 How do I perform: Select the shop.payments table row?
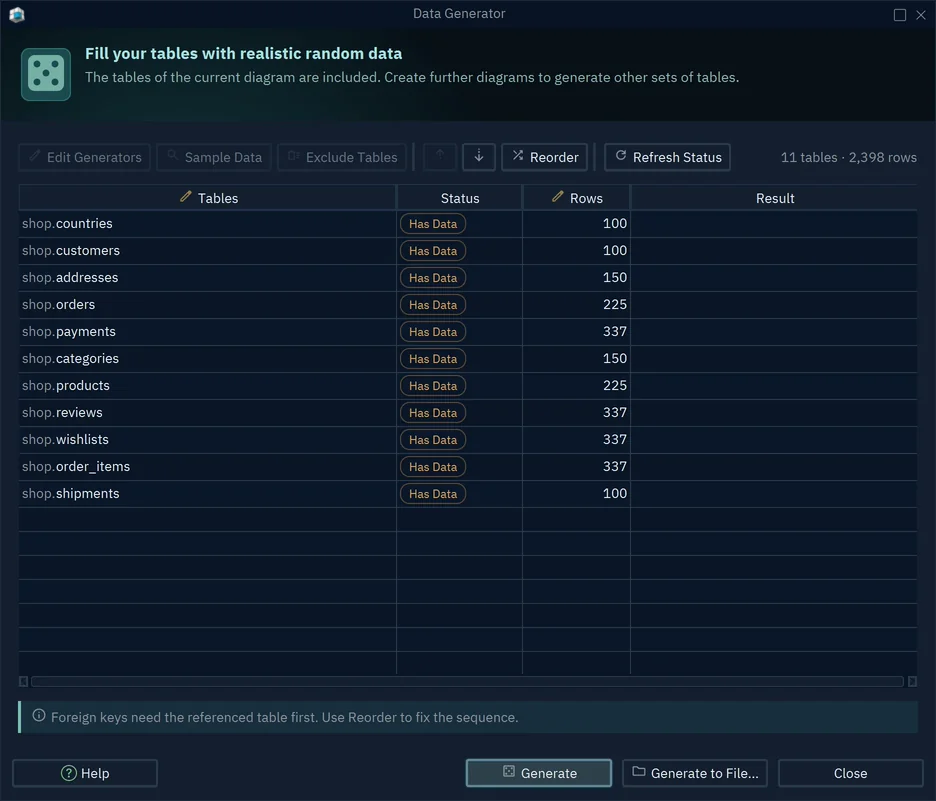pos(467,332)
